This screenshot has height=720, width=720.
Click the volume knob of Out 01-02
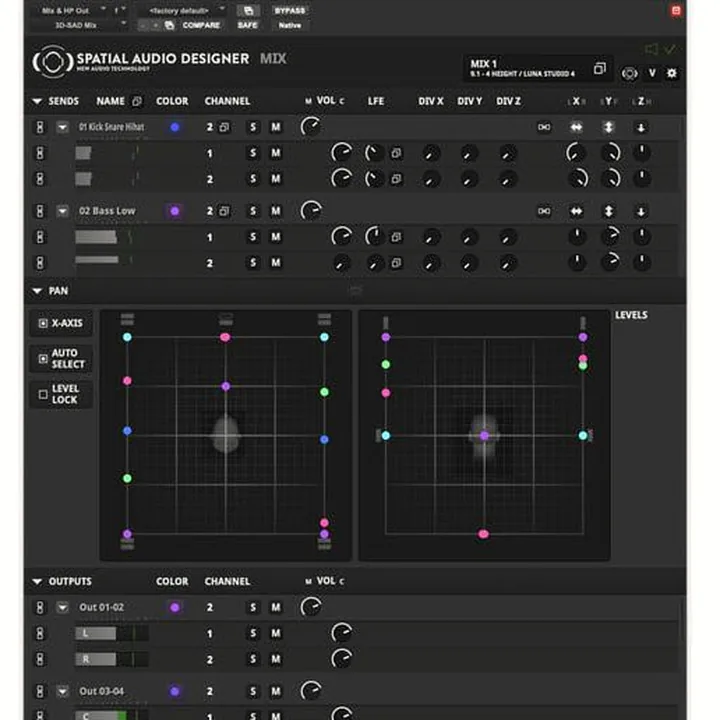(311, 607)
